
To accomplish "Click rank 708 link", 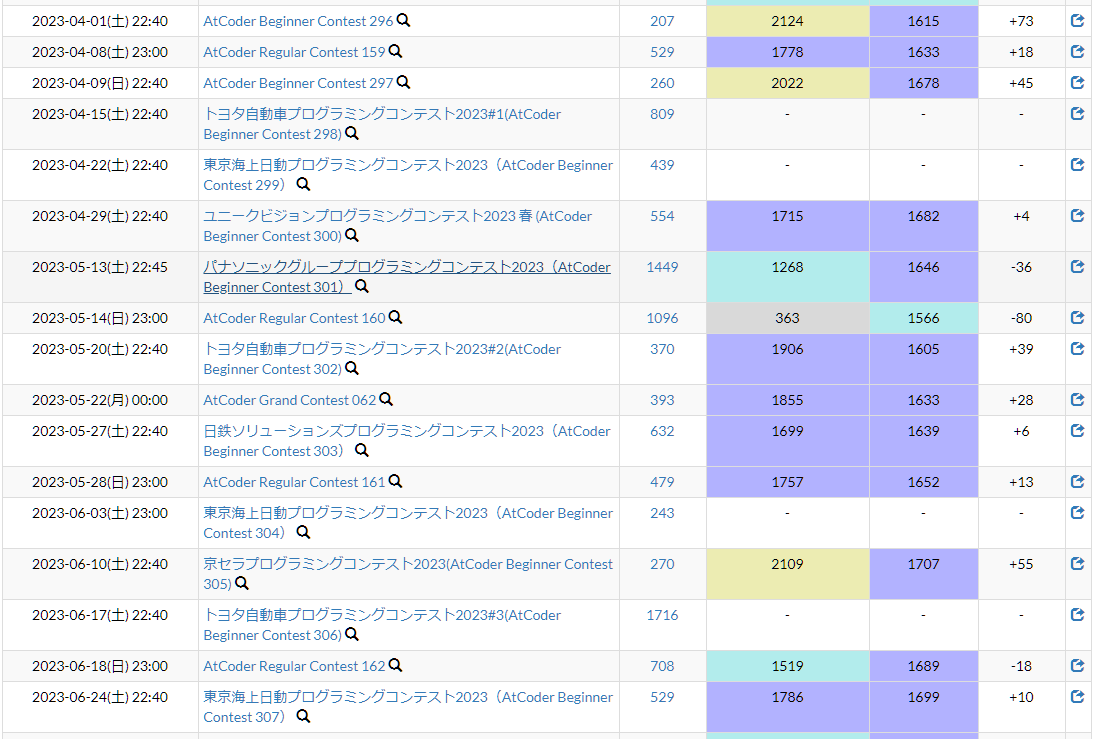I will [662, 666].
